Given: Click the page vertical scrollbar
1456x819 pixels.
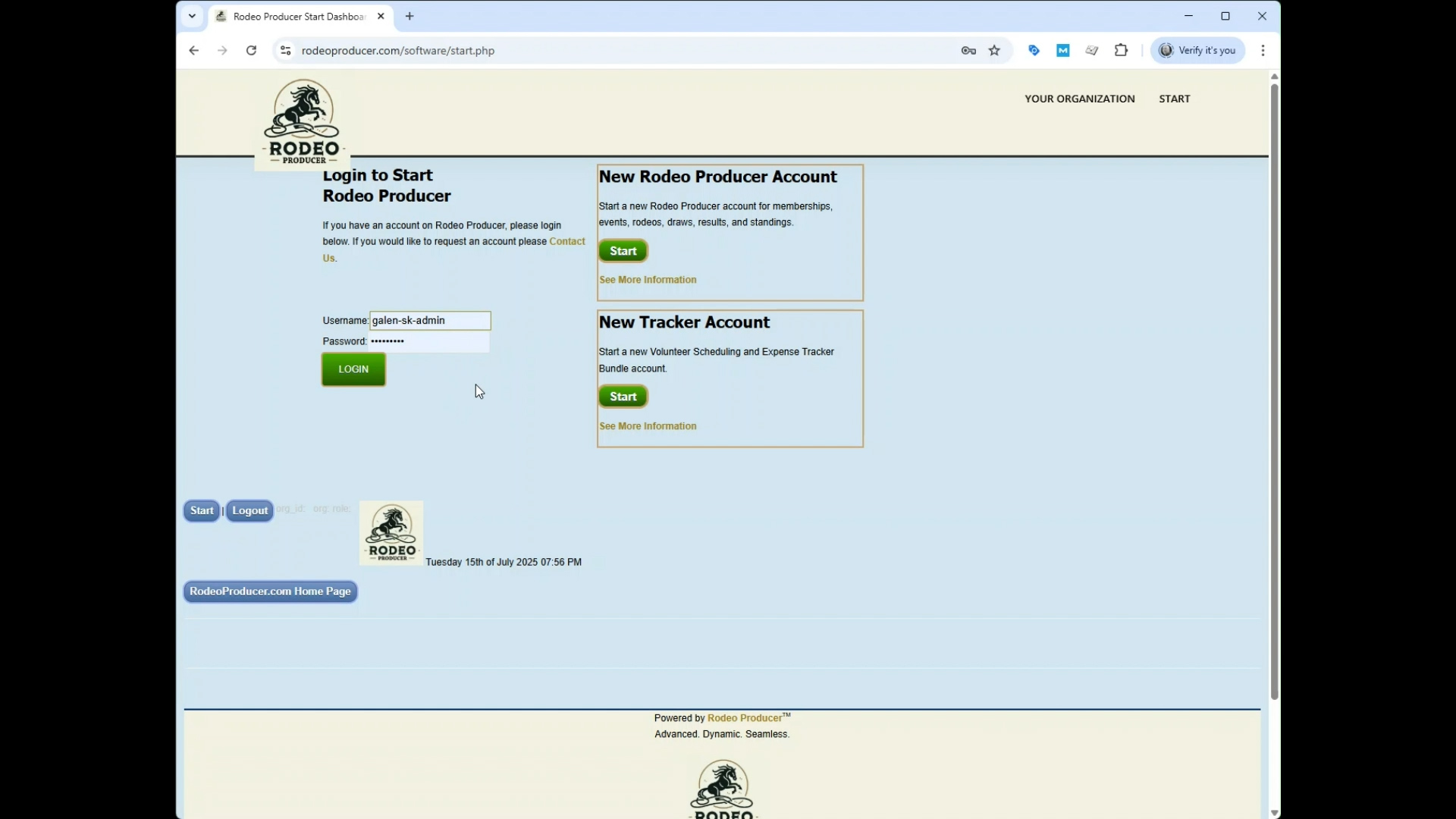Looking at the screenshot, I should point(1274,379).
